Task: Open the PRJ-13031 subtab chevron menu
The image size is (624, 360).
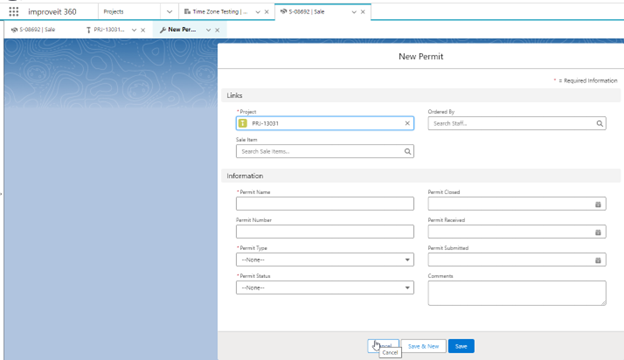Action: [134, 30]
